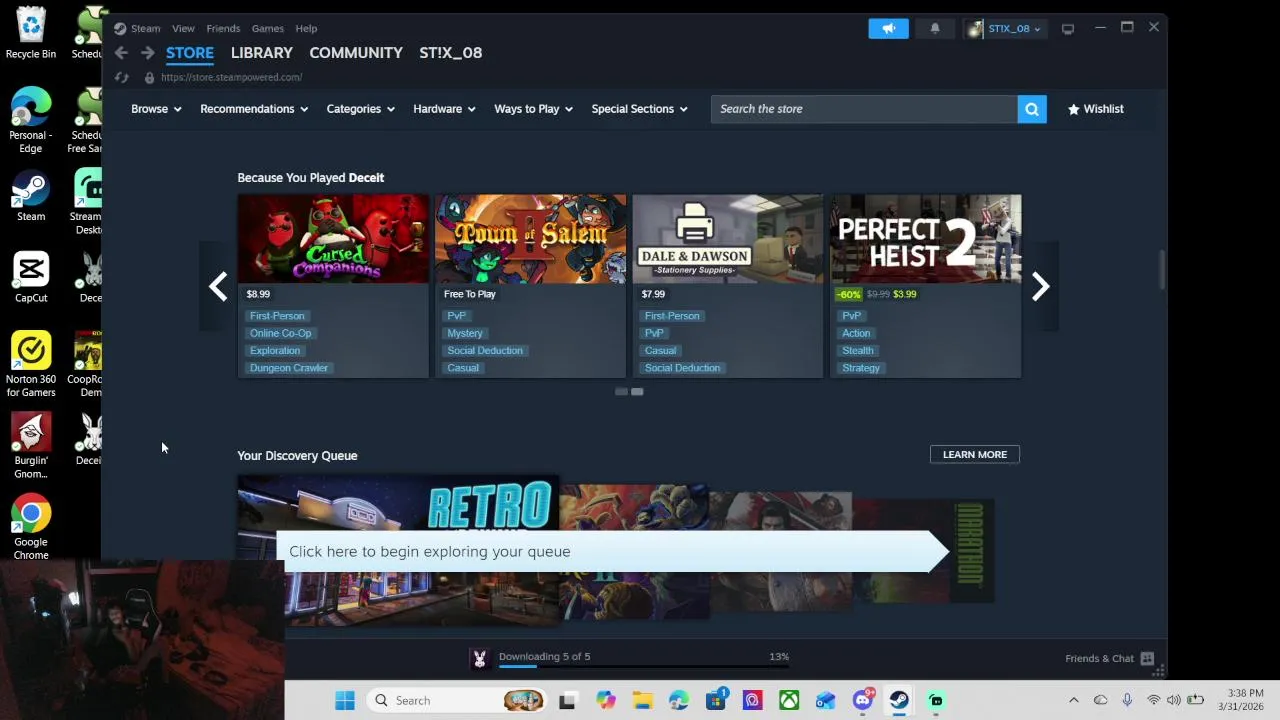Click the Steam store page scrollbar
Viewport: 1280px width, 720px height.
pyautogui.click(x=1162, y=270)
